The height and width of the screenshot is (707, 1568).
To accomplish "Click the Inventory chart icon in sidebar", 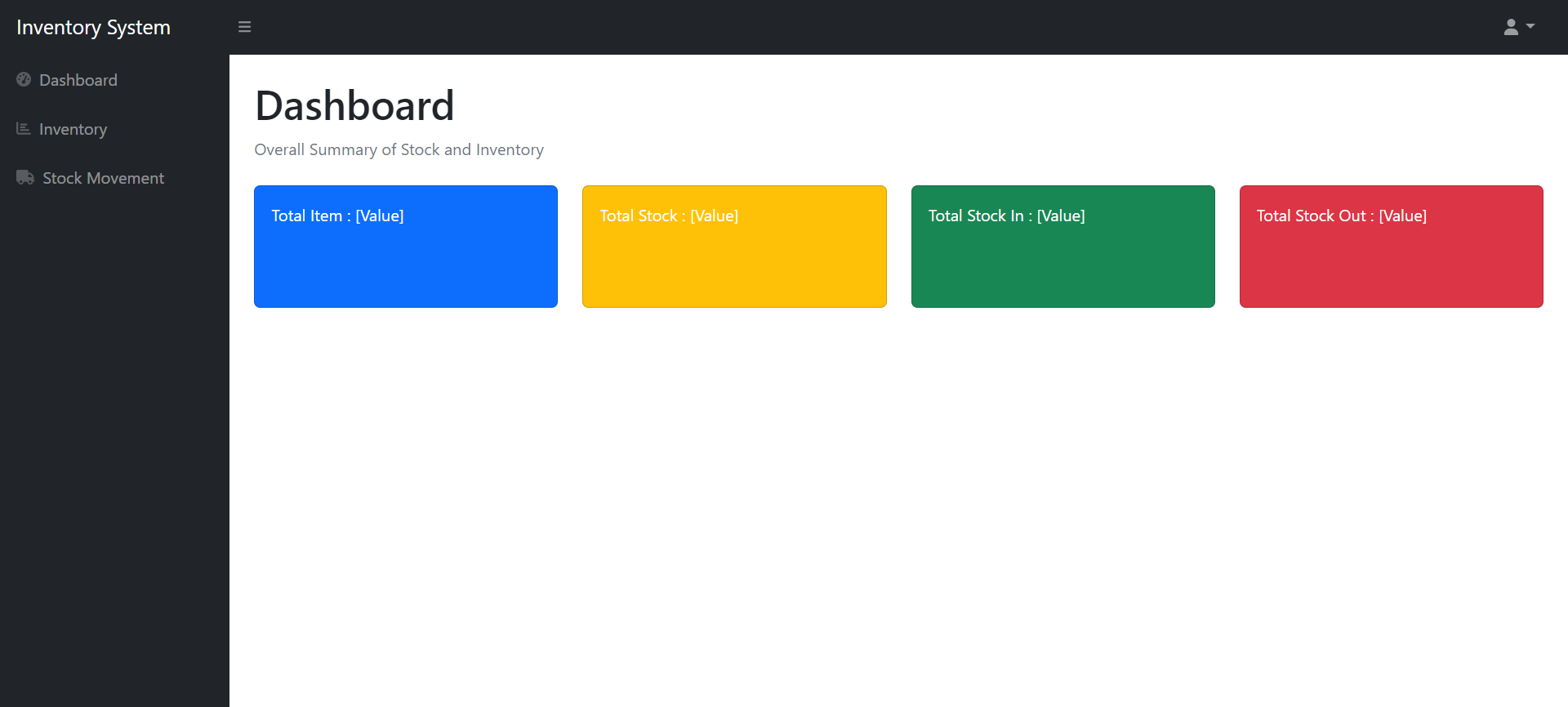I will click(24, 129).
